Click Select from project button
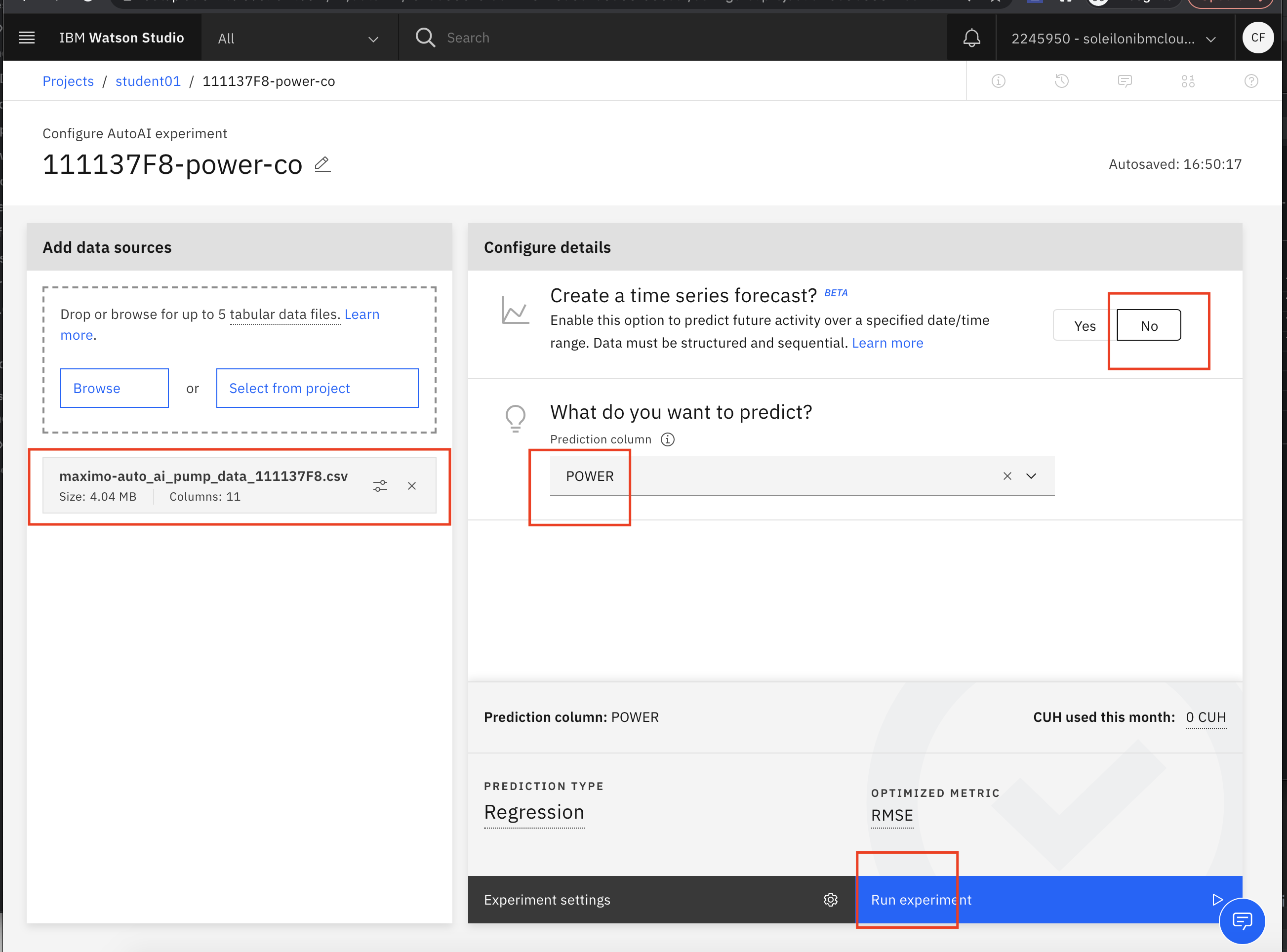Viewport: 1287px width, 952px height. tap(317, 388)
